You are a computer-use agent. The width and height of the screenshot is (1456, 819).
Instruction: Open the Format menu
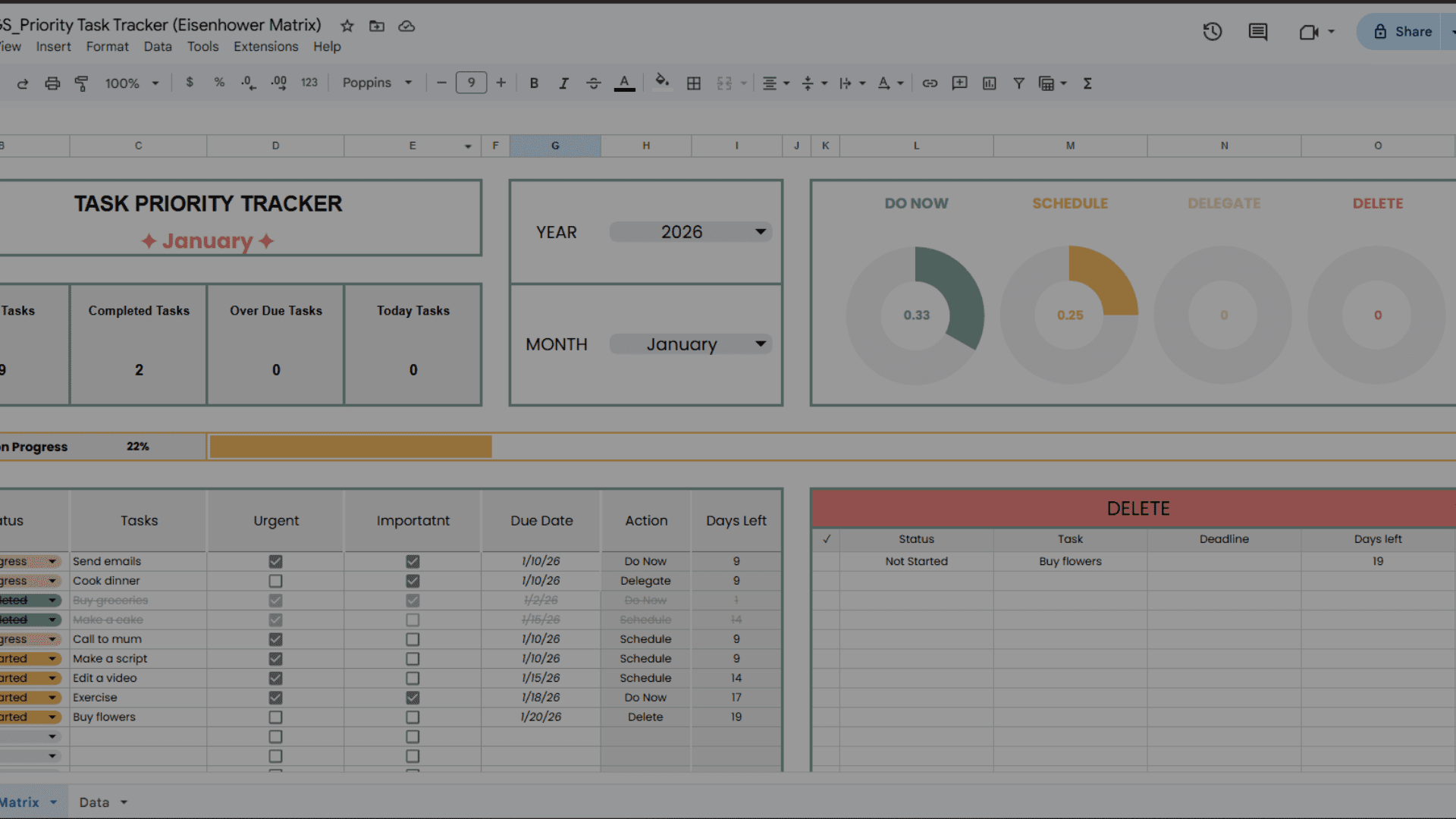(x=107, y=46)
